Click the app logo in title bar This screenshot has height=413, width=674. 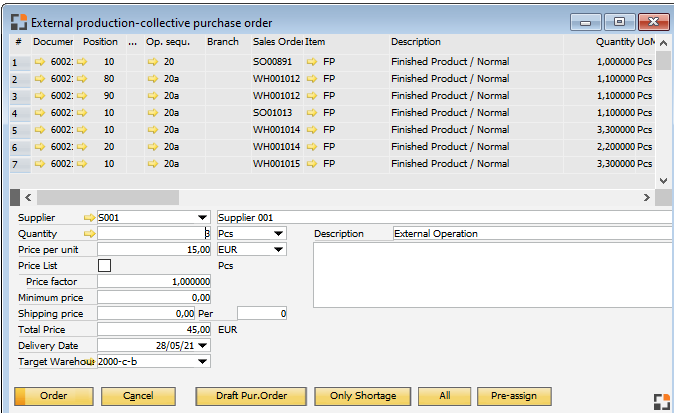pyautogui.click(x=17, y=22)
